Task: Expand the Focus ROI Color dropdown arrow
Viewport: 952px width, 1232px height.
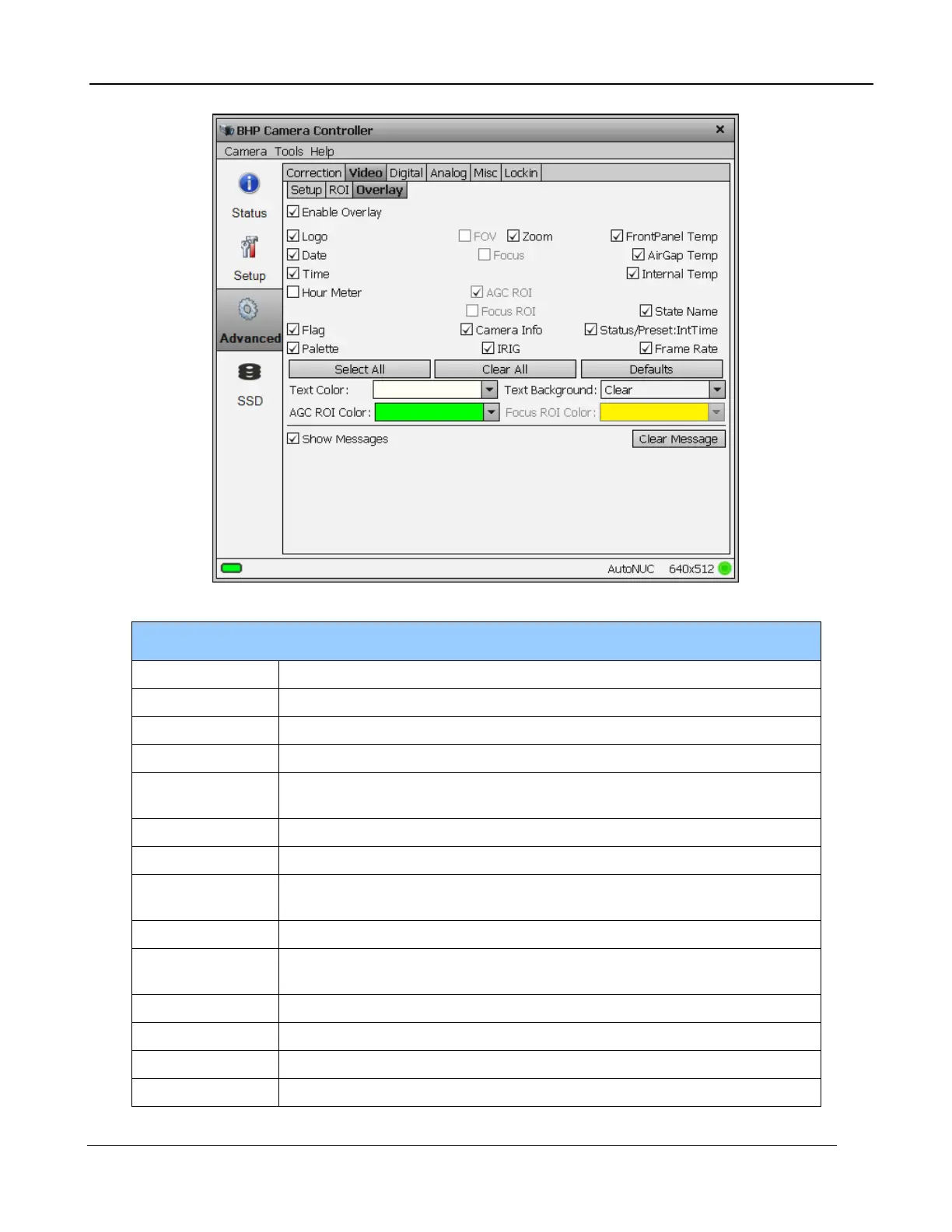Action: click(x=716, y=412)
